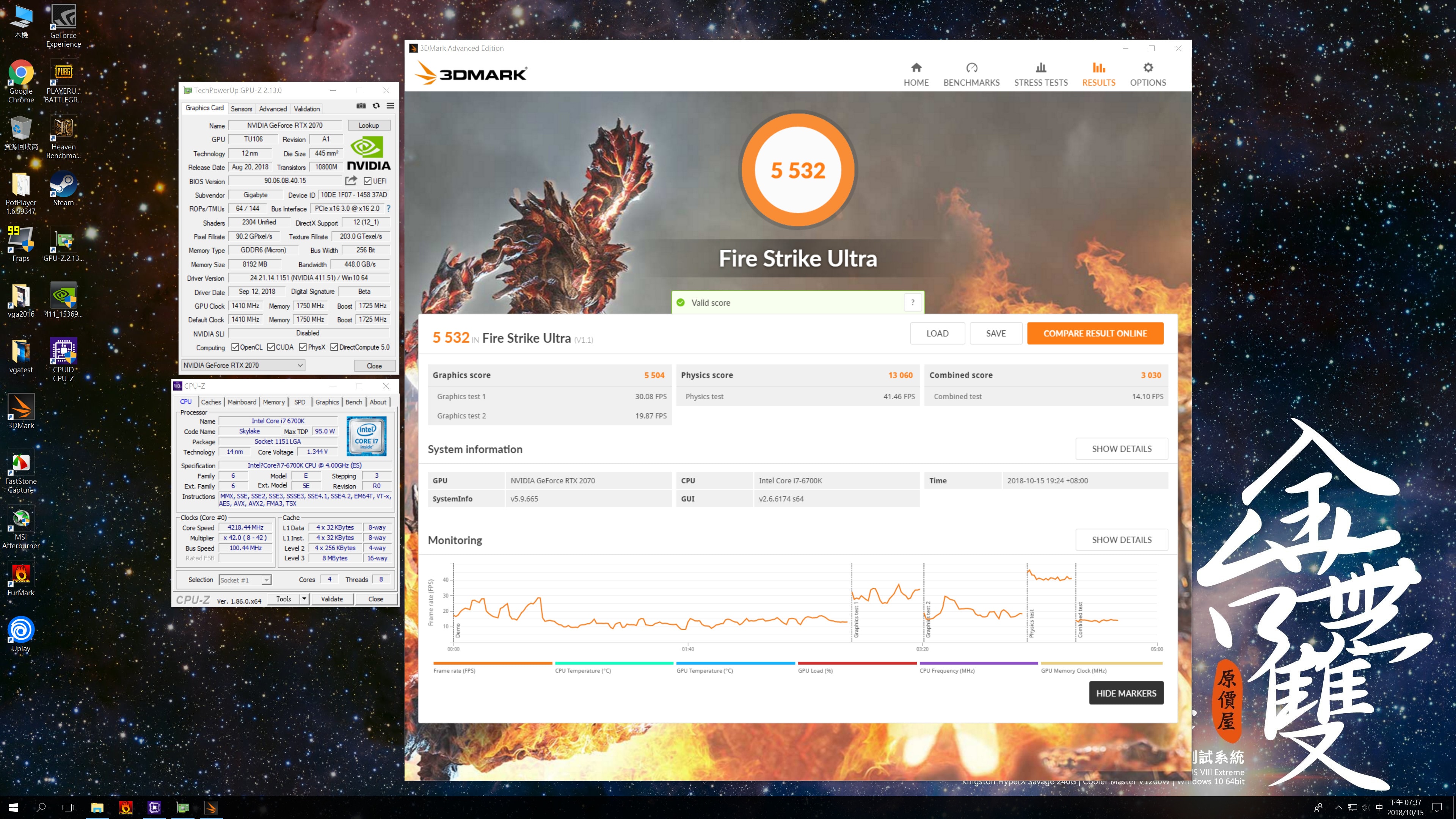Switch to the Caches tab in CPU-Z
1456x819 pixels.
pyautogui.click(x=211, y=402)
